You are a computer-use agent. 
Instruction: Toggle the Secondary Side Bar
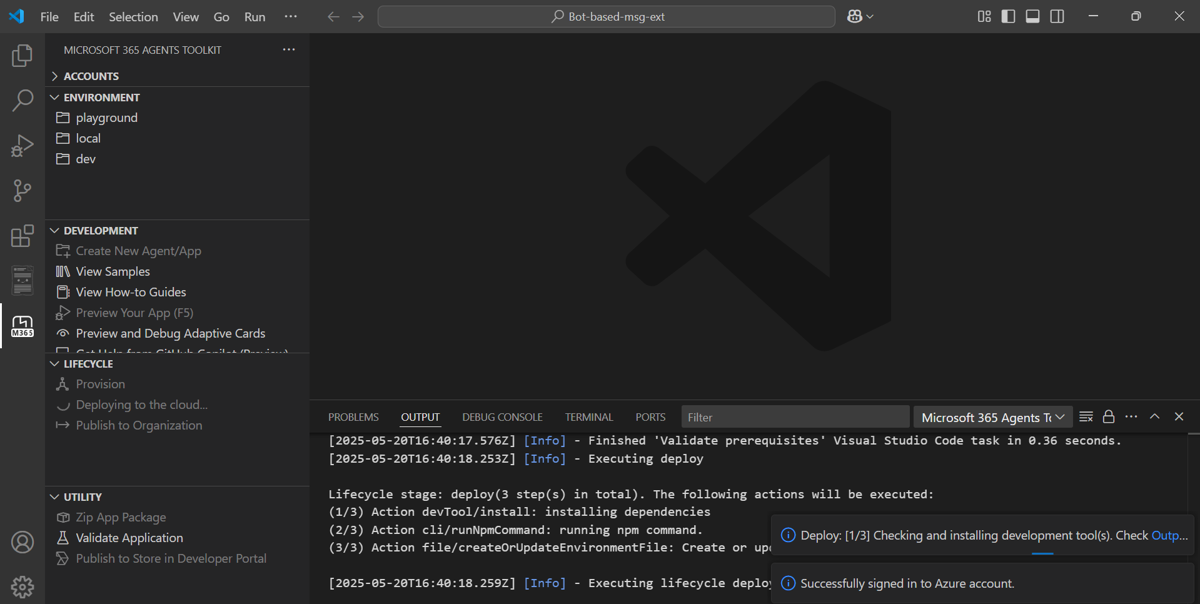1057,17
